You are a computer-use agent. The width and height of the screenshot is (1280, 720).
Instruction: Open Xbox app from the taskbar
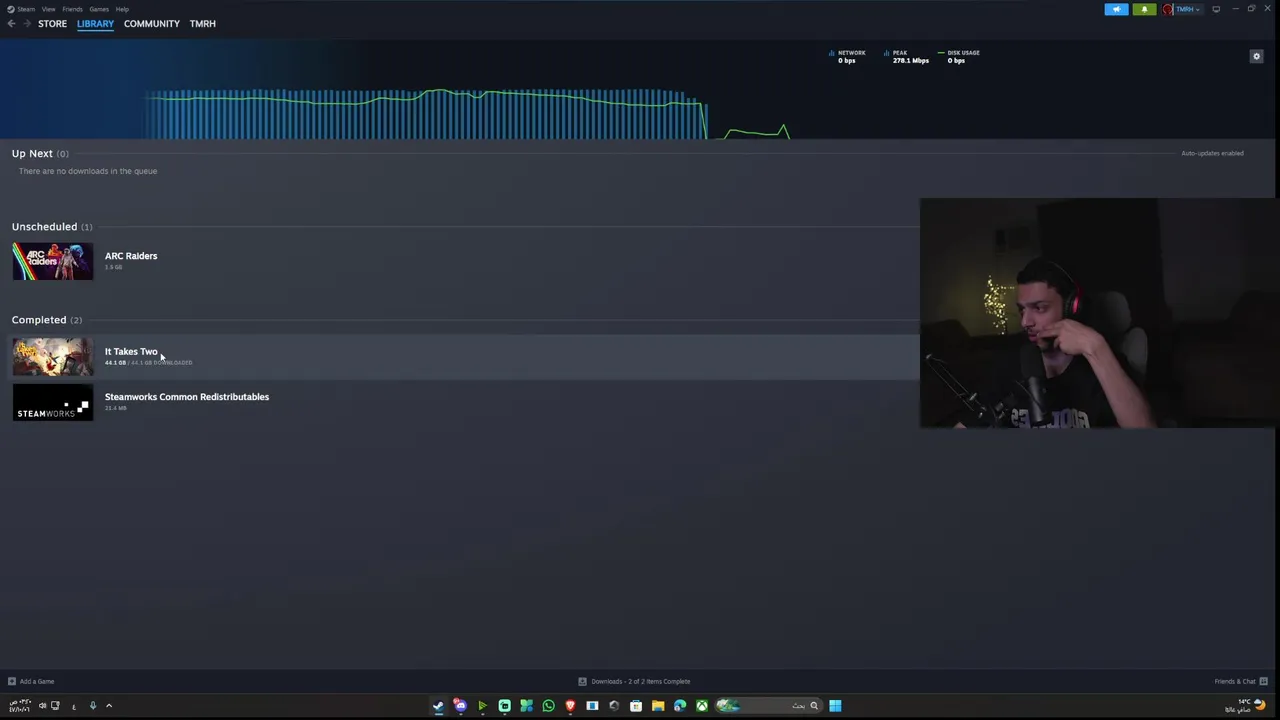click(702, 706)
